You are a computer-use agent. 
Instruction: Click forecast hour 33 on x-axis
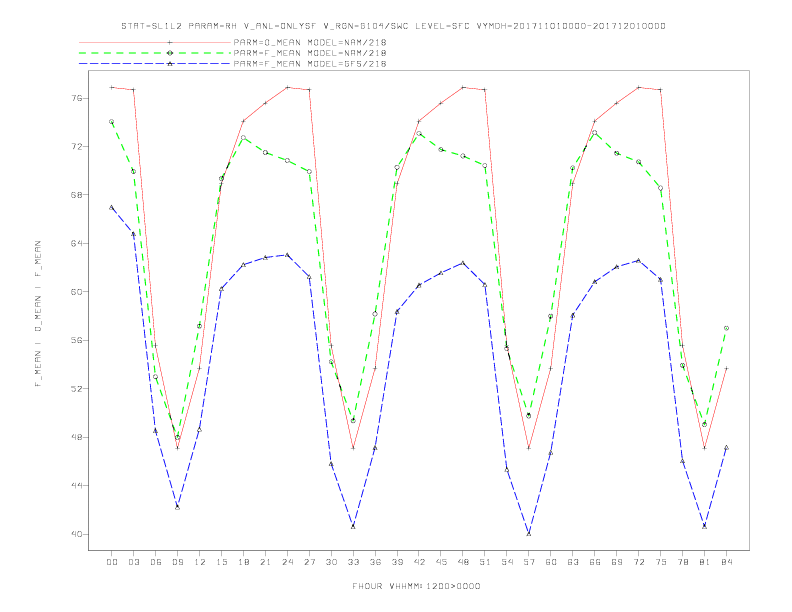353,562
